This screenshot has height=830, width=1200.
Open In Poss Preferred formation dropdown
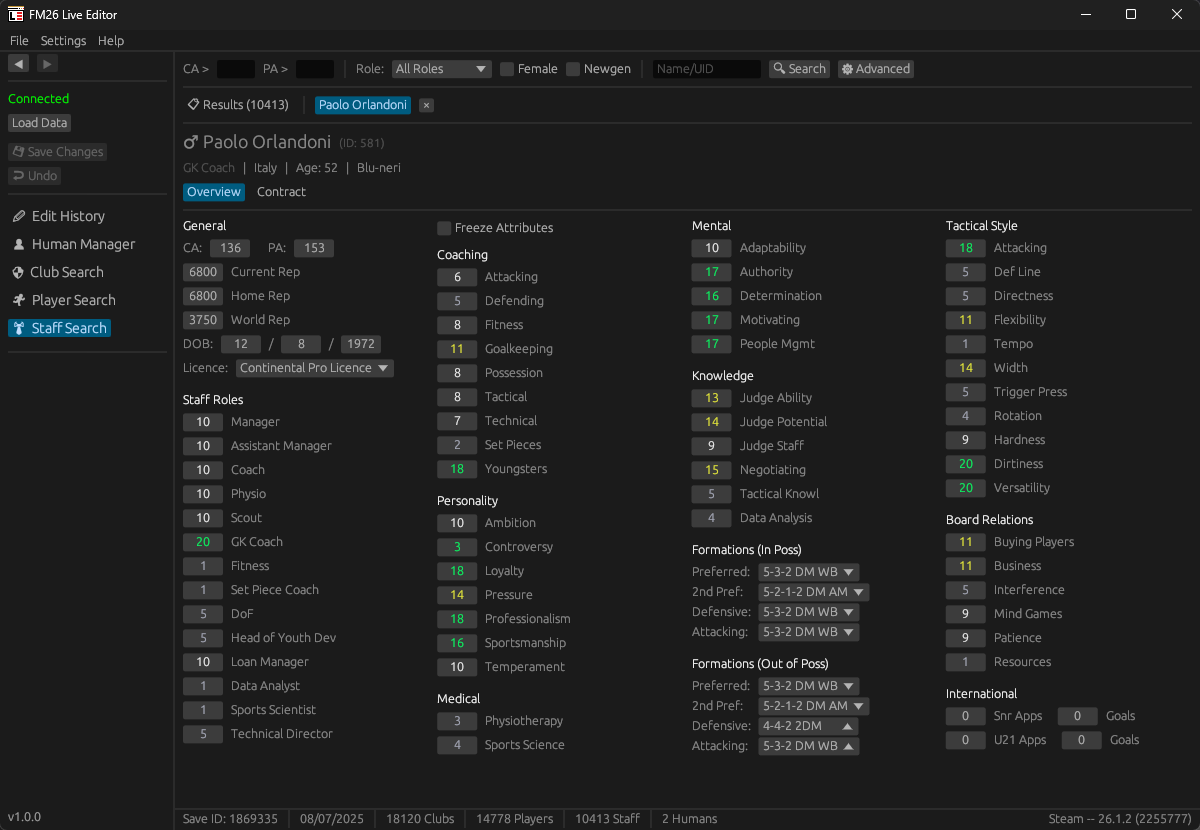pyautogui.click(x=808, y=572)
